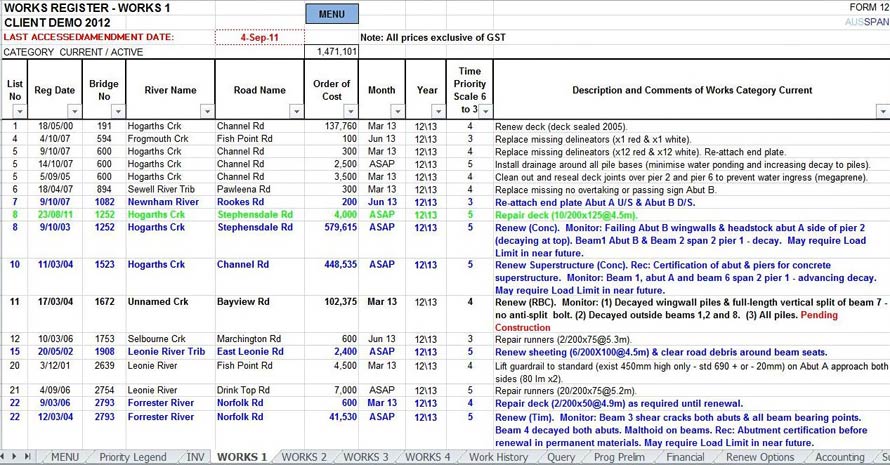Switch to the Priority Legend sheet tab
The height and width of the screenshot is (465, 890).
132,457
